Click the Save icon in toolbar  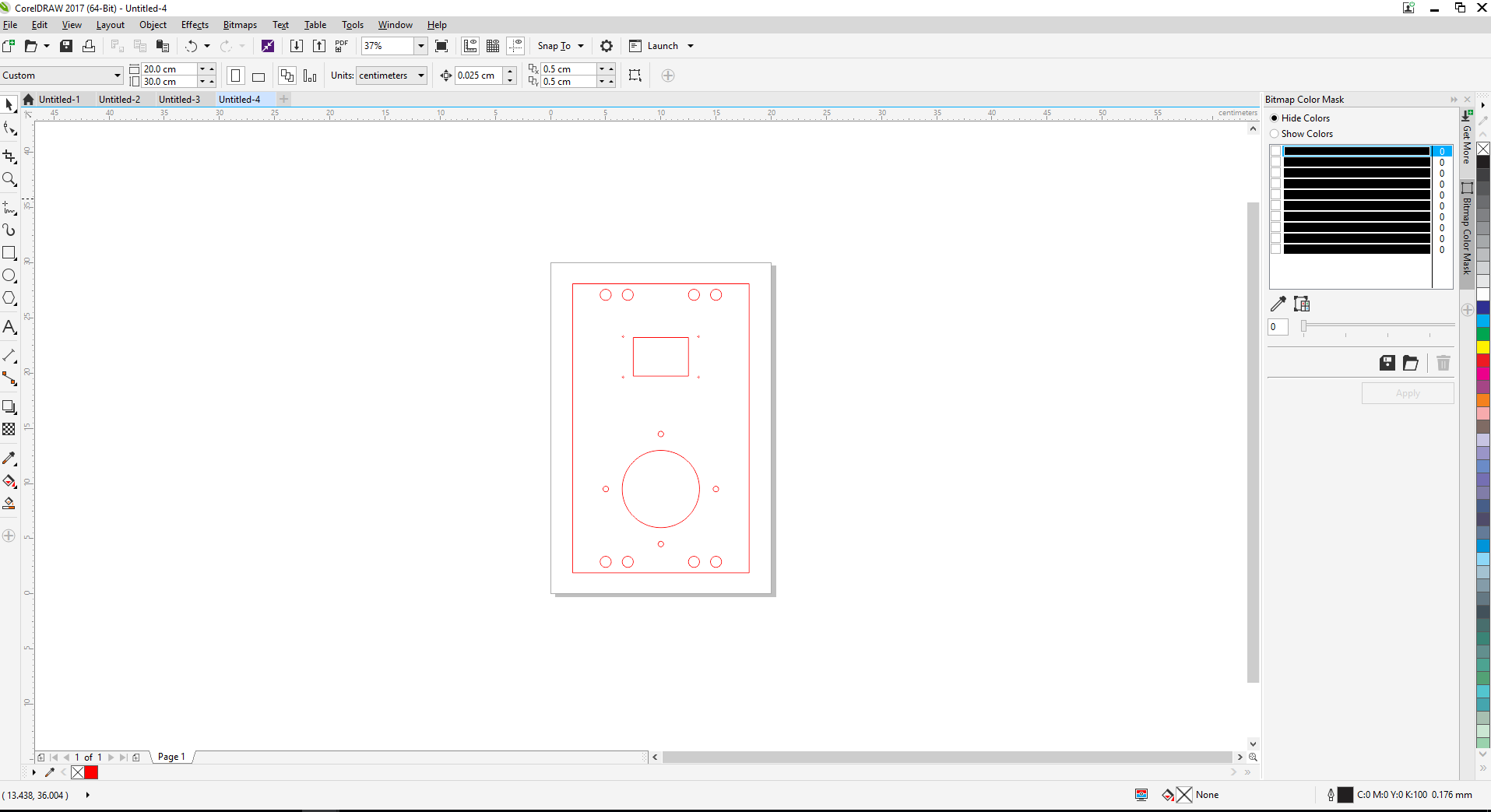click(66, 46)
